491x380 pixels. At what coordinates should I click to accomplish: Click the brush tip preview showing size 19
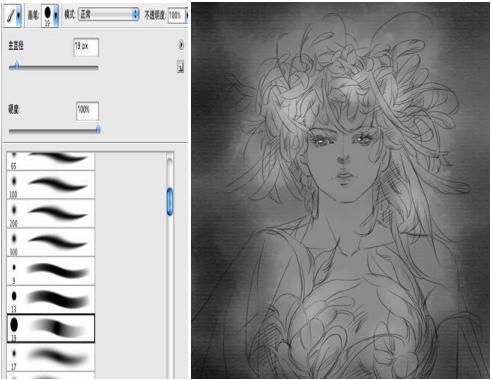(x=47, y=15)
